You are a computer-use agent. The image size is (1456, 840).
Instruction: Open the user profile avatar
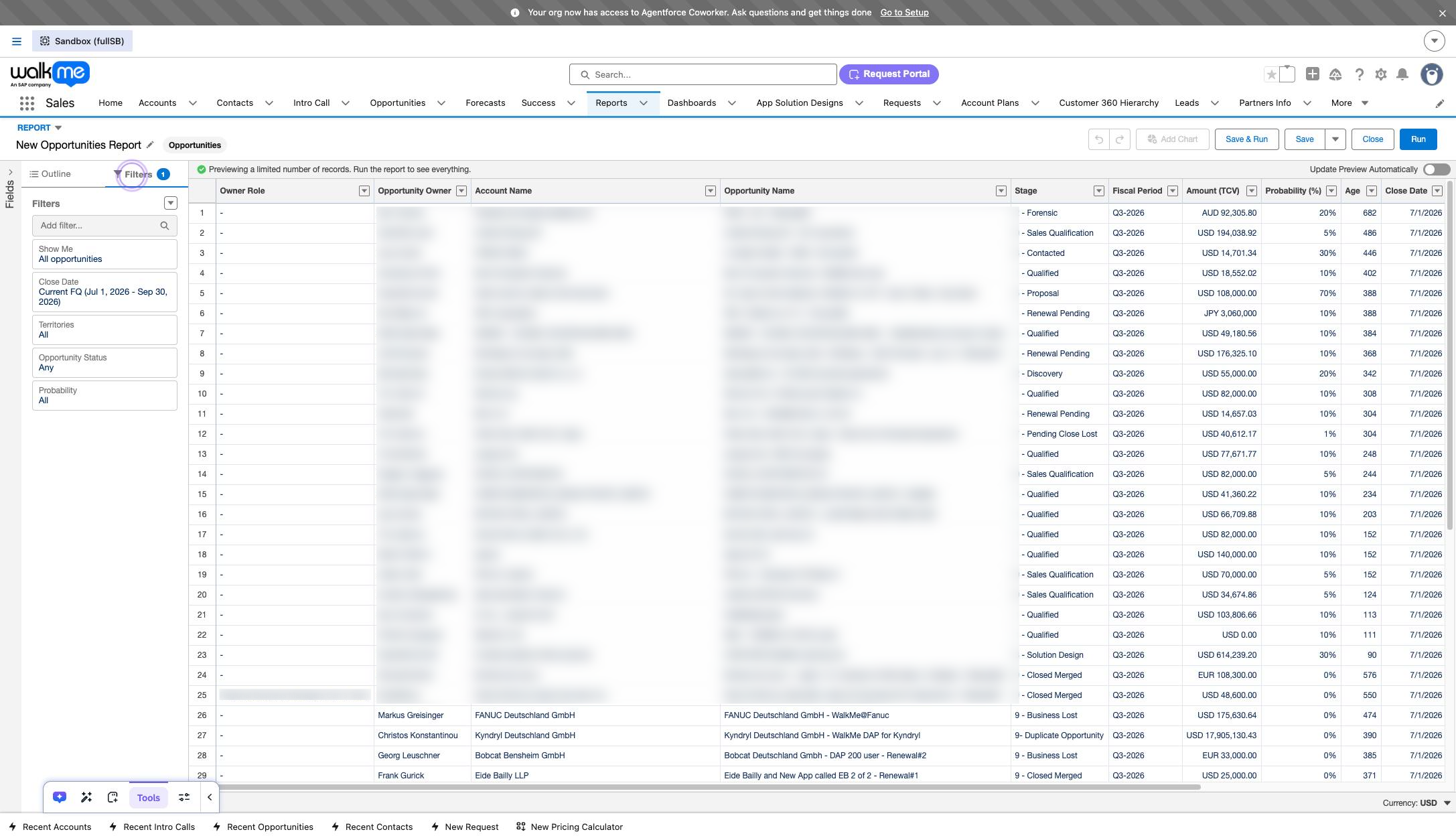coord(1432,74)
